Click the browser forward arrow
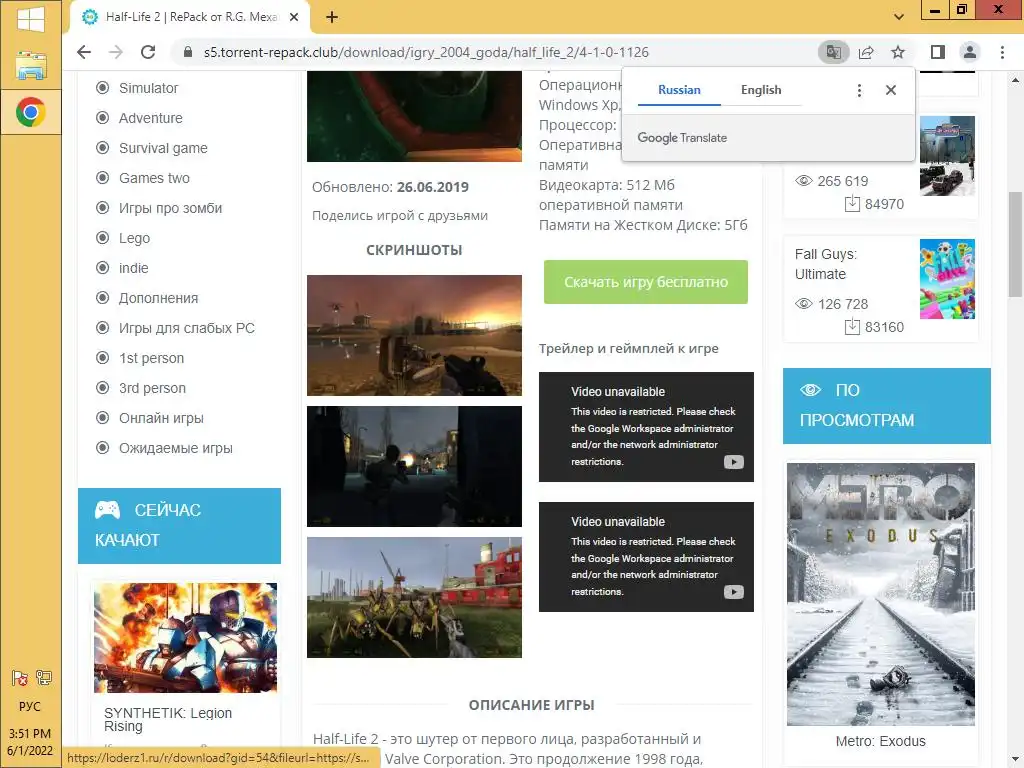The width and height of the screenshot is (1024, 768). (116, 52)
